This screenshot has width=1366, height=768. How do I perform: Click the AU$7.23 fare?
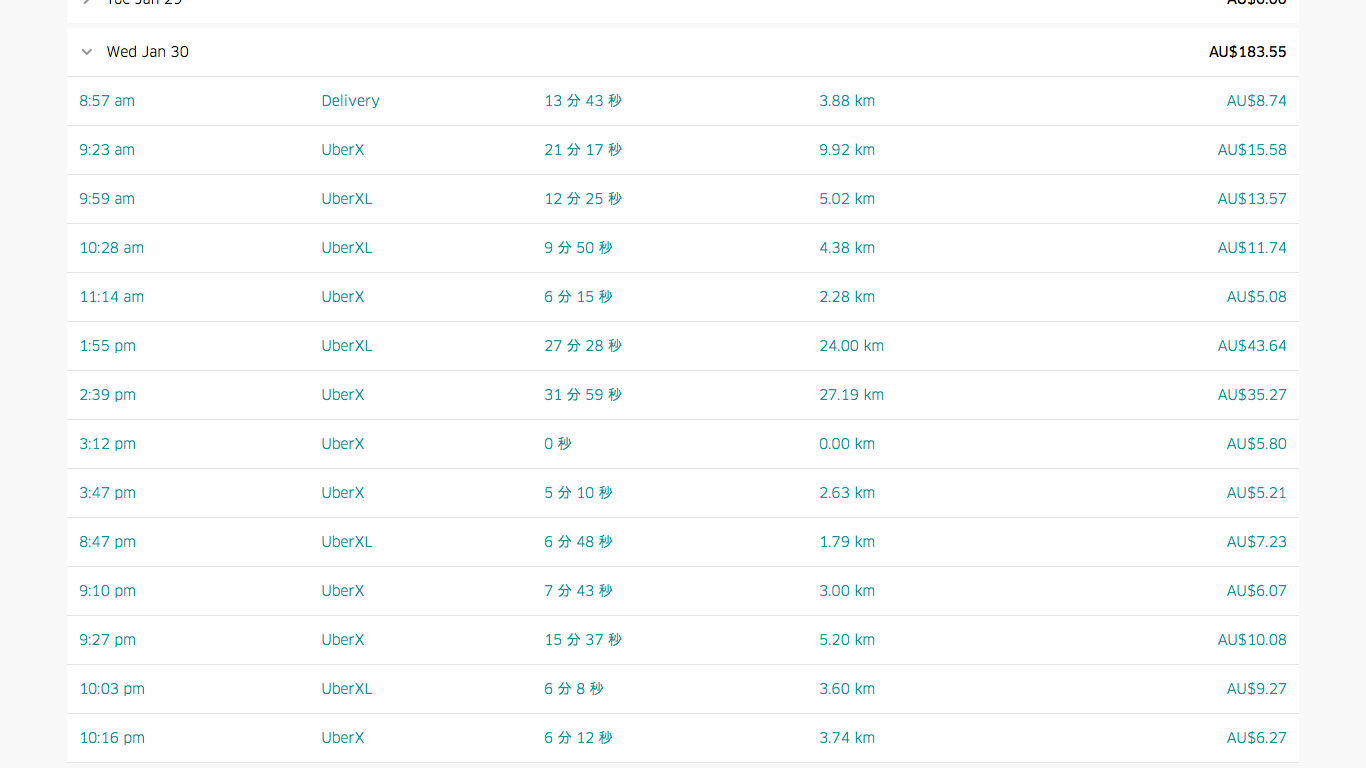pos(1257,542)
